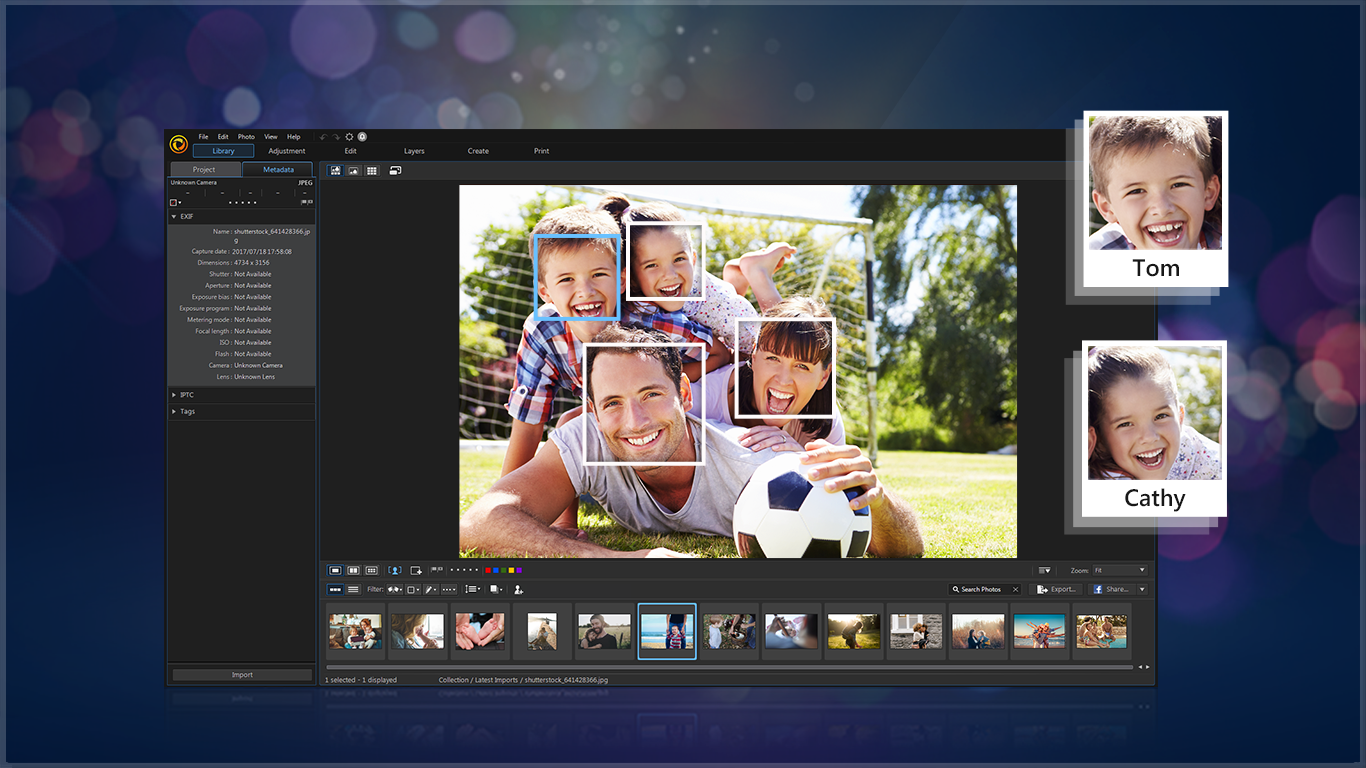Switch to grid browser mode icon
This screenshot has height=768, width=1366.
(372, 171)
